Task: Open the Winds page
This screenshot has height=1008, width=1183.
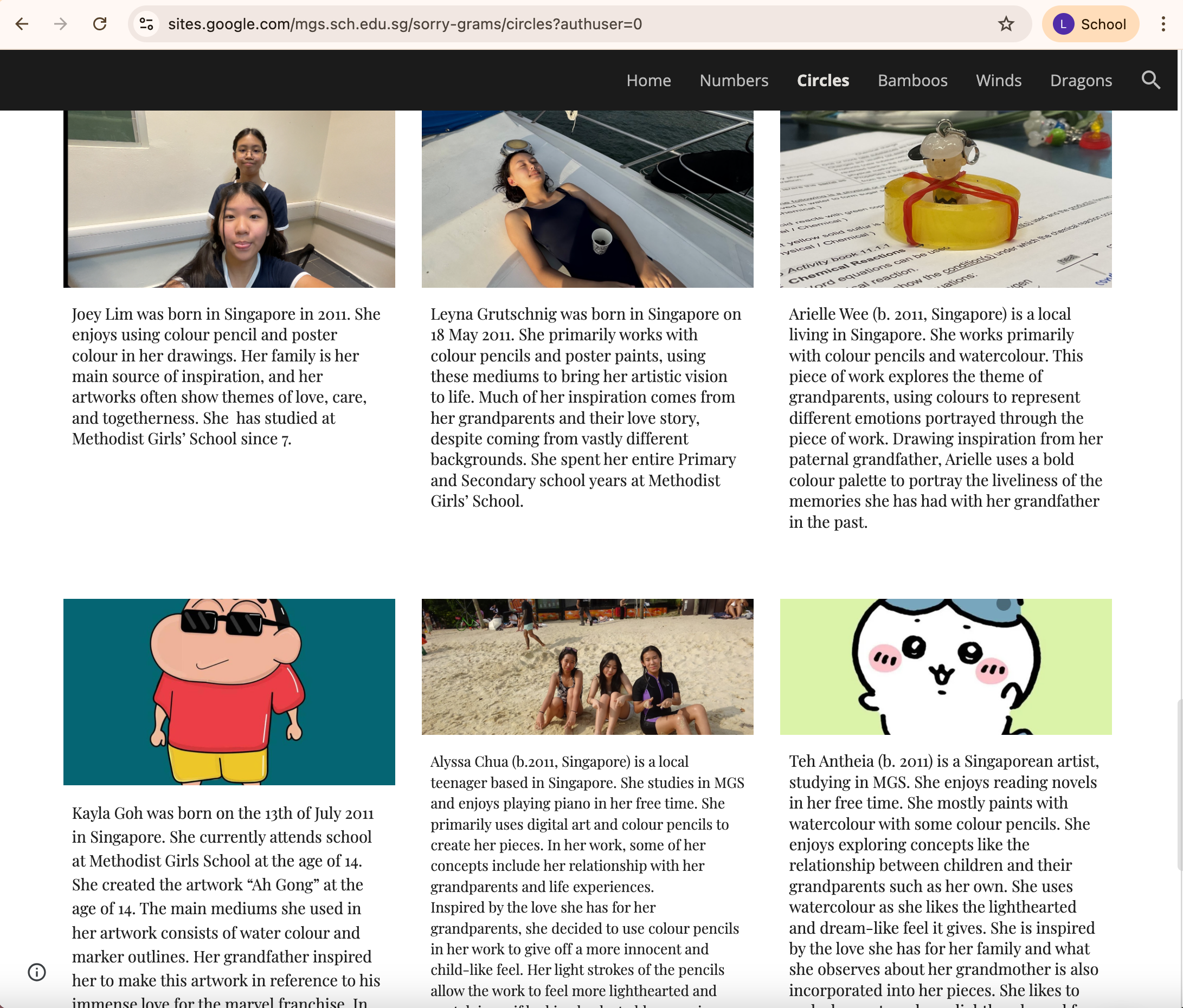Action: tap(999, 81)
